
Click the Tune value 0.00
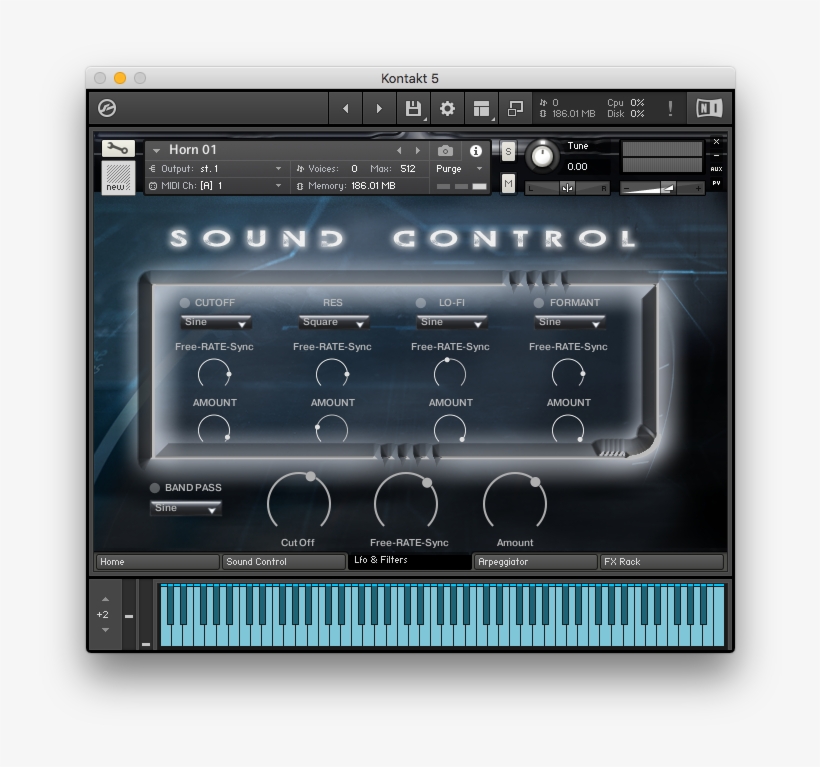(577, 167)
